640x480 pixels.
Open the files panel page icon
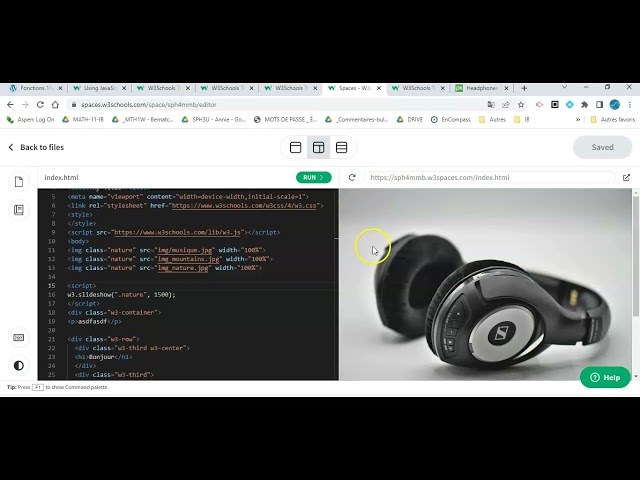point(19,182)
